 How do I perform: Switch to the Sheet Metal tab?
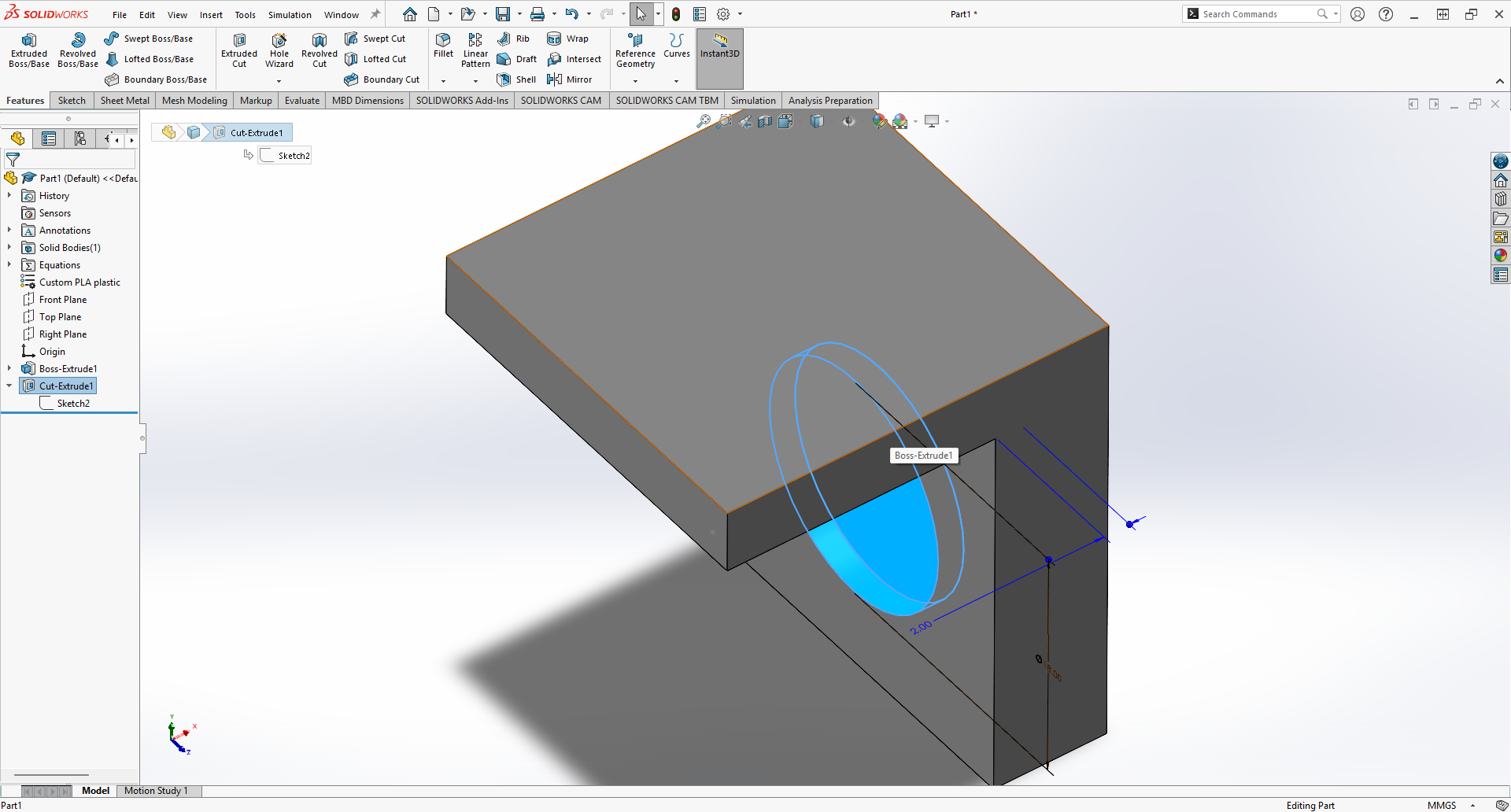(x=124, y=101)
